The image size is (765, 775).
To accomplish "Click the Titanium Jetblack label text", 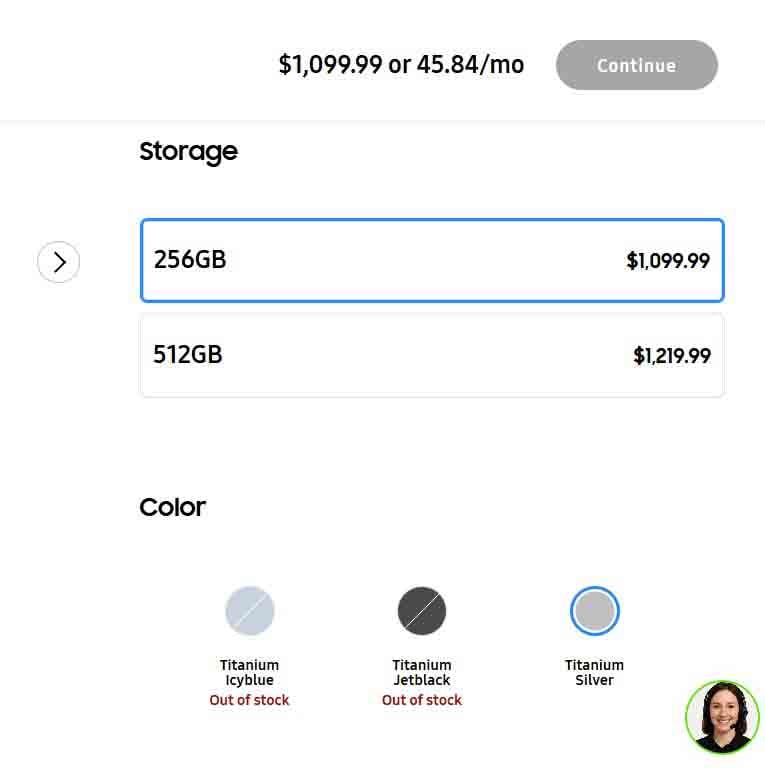I will point(422,672).
